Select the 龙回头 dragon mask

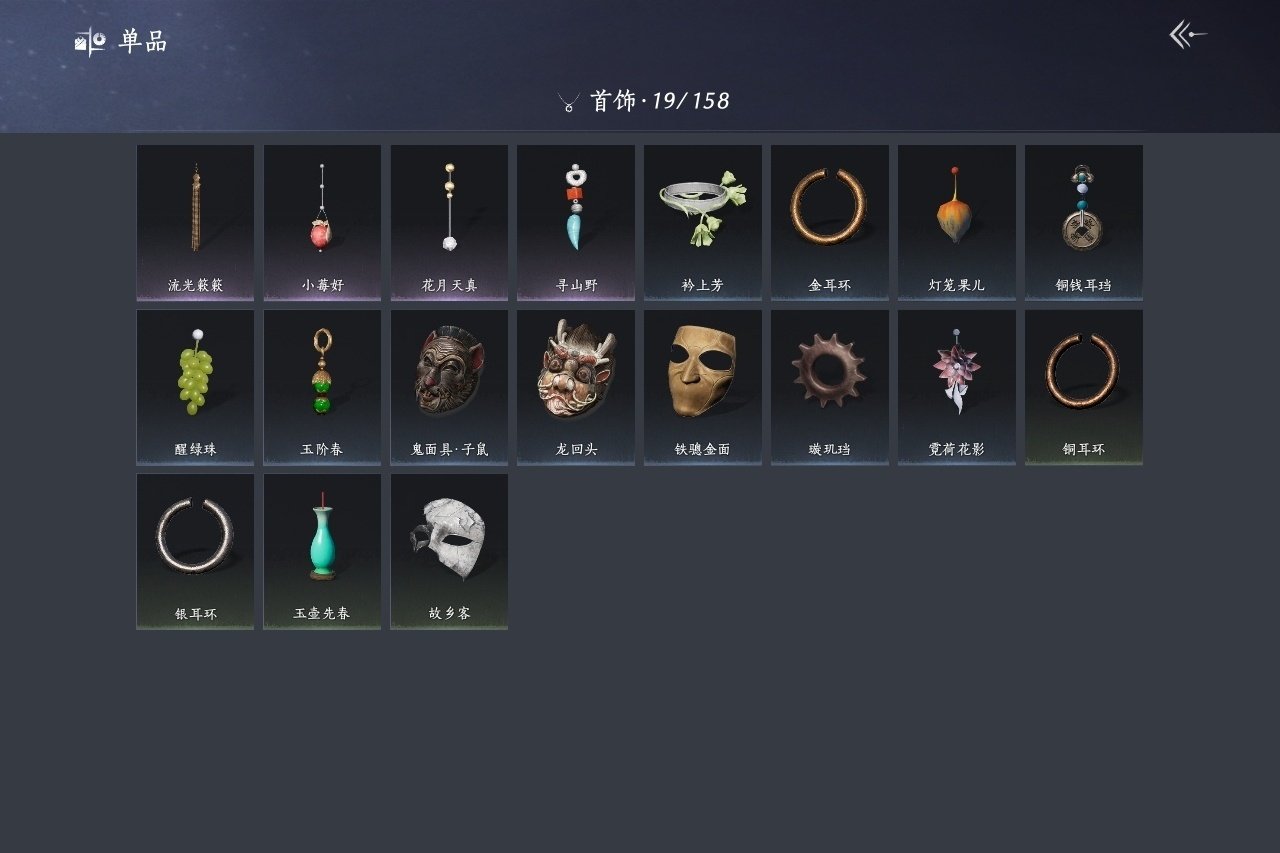(576, 387)
